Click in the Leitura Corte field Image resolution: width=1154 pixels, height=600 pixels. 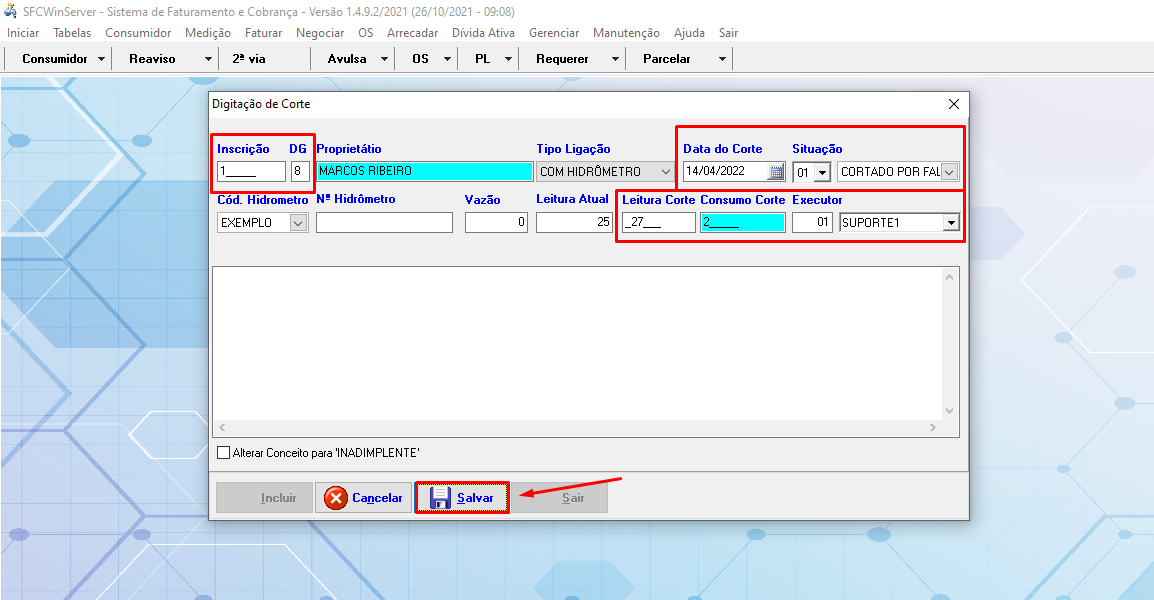[x=657, y=223]
